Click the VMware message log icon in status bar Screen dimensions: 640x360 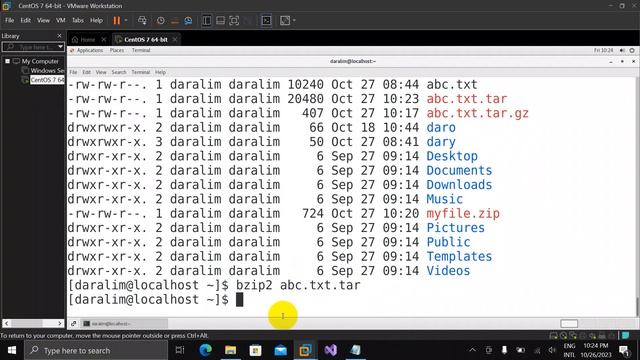tap(625, 336)
